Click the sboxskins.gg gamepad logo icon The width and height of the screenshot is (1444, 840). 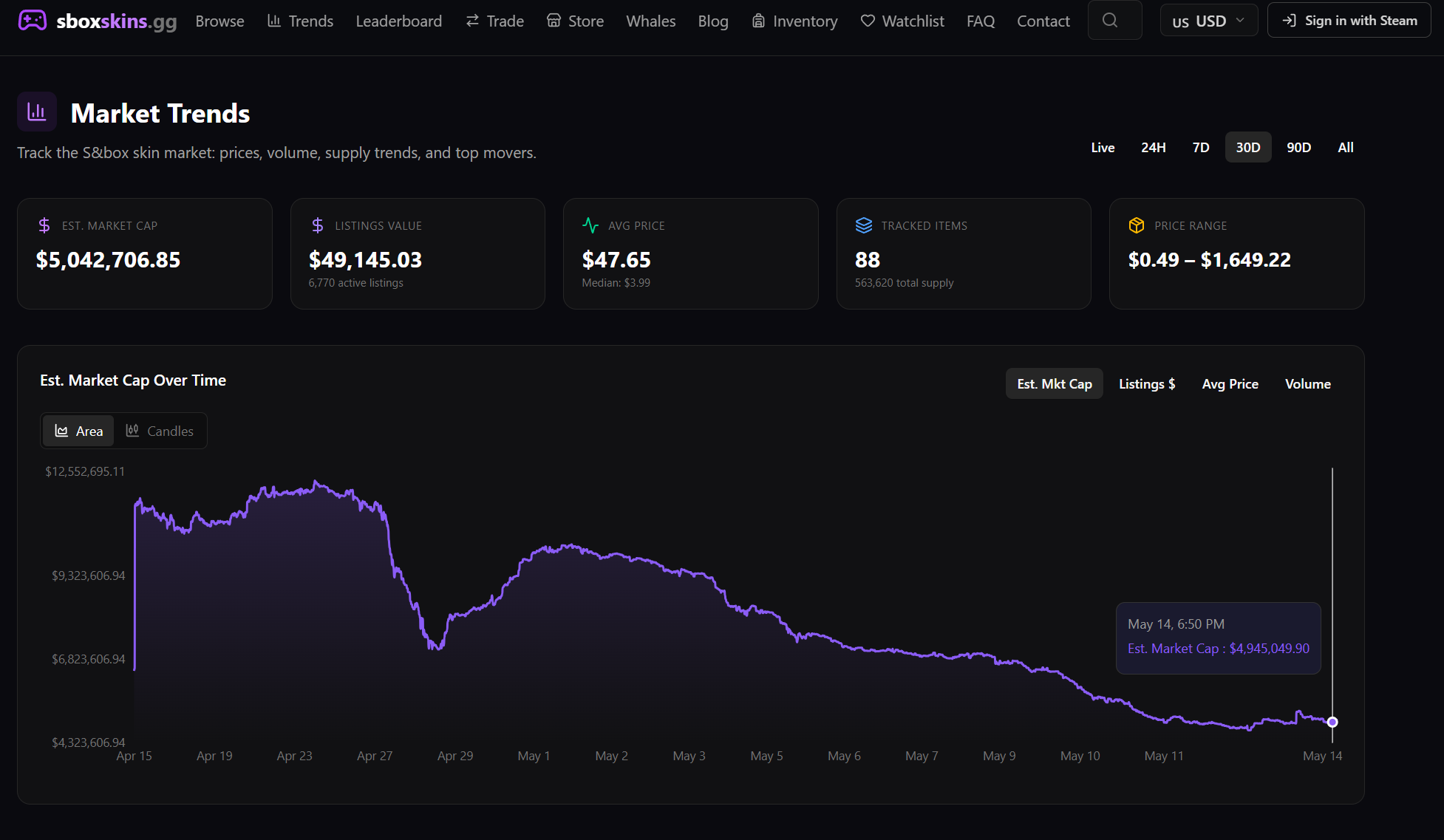(33, 21)
